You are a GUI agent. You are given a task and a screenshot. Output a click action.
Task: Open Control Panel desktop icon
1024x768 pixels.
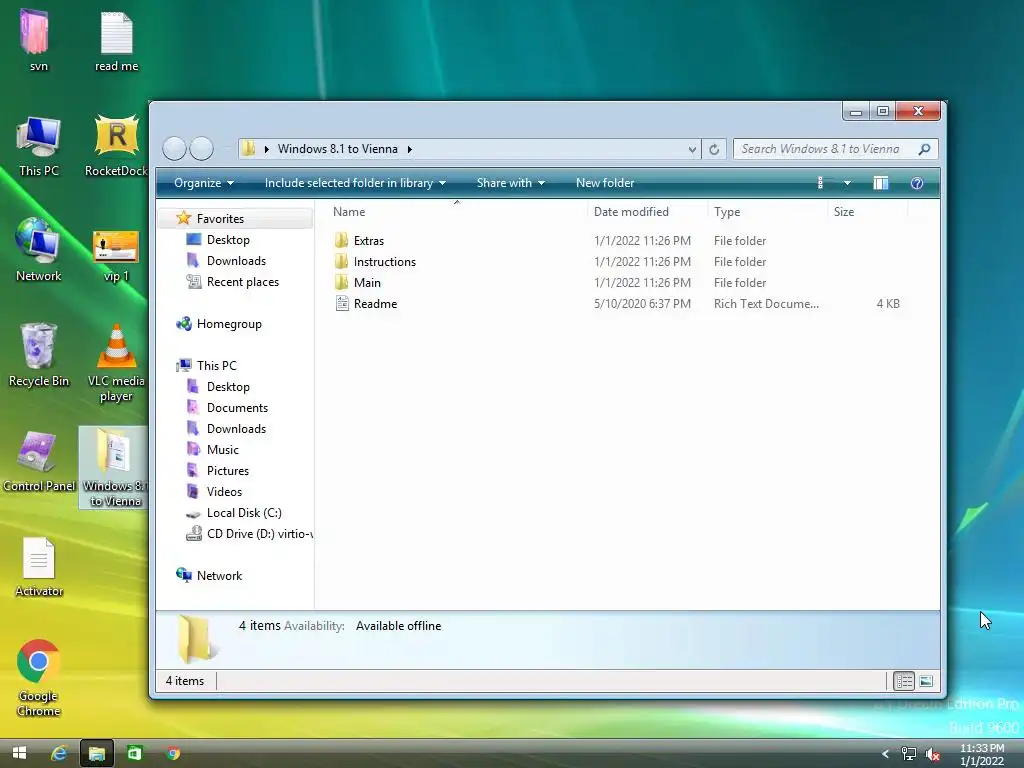pyautogui.click(x=39, y=460)
